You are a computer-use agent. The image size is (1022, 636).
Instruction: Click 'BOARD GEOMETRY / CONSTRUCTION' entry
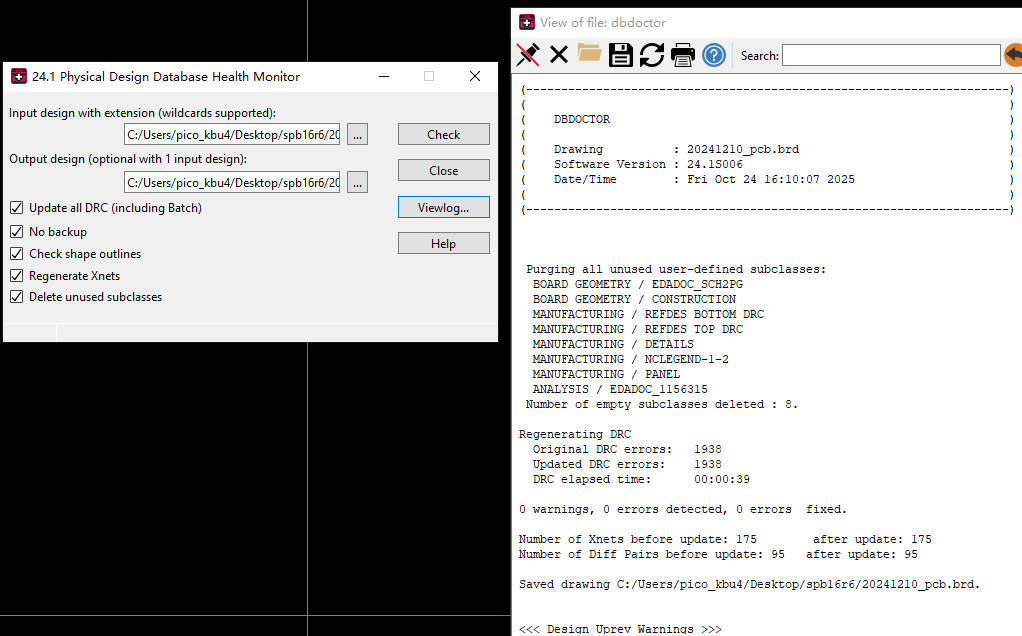point(634,299)
